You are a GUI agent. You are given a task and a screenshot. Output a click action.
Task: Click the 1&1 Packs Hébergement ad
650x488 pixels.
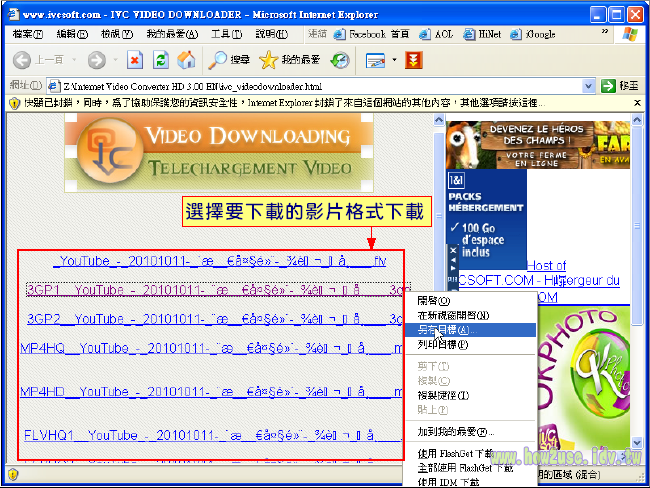(486, 219)
